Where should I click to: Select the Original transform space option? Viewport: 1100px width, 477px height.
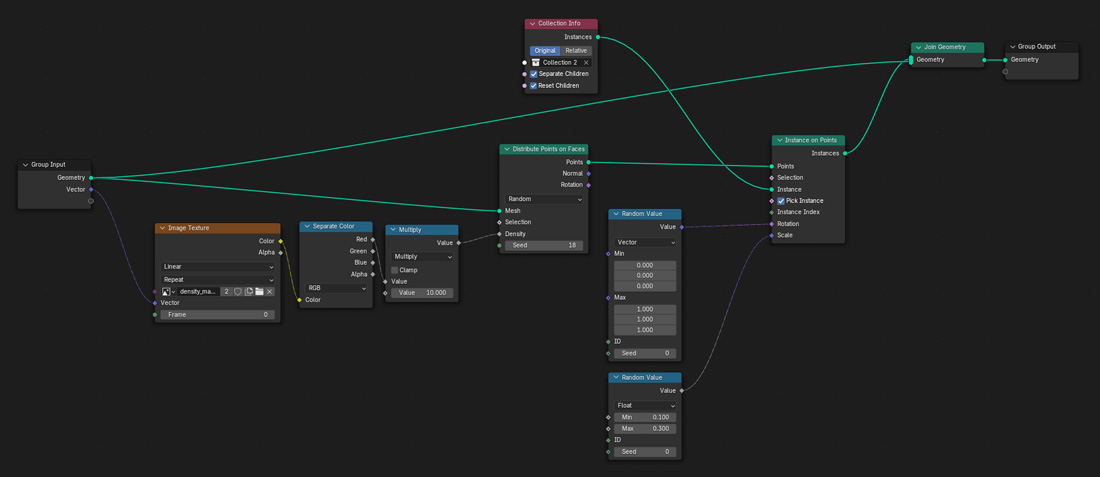coord(545,50)
